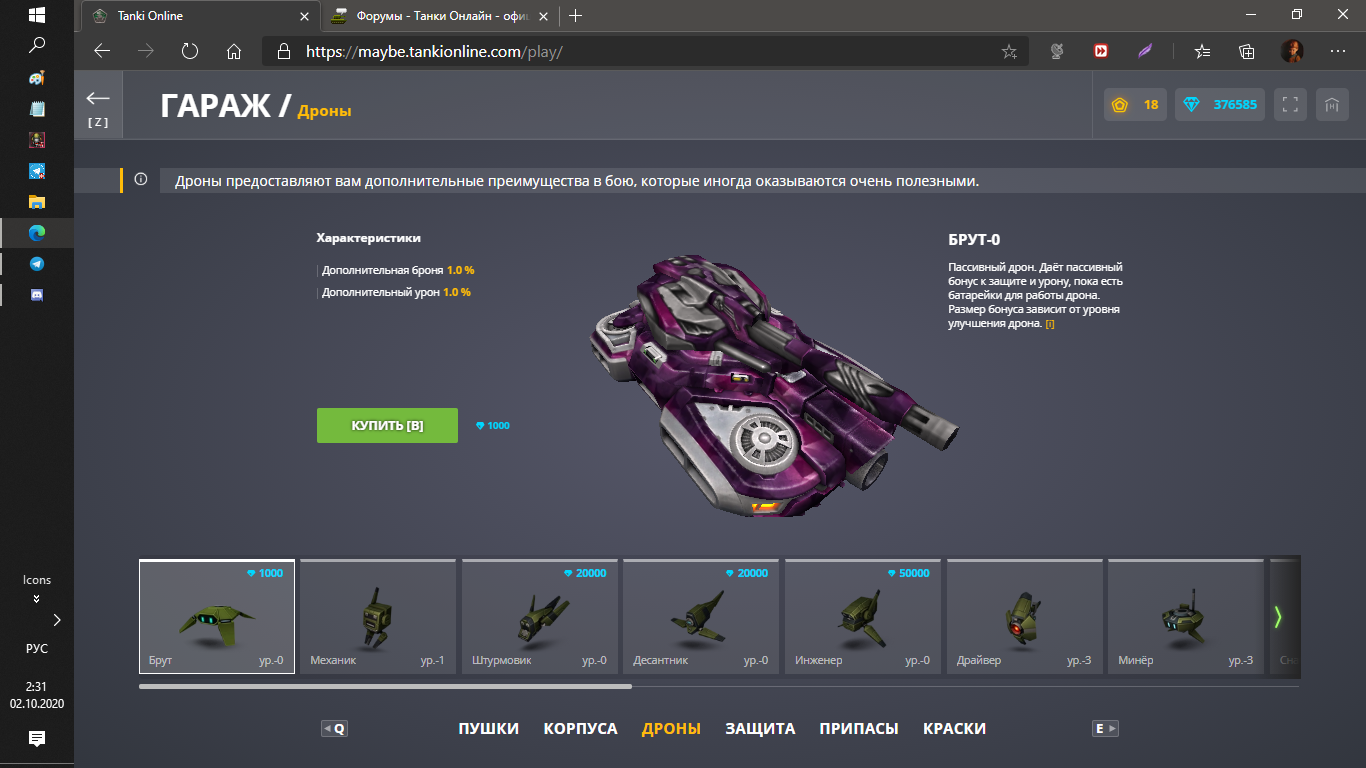Switch to the ЗАЩИТА category
This screenshot has height=768, width=1366.
(x=760, y=729)
